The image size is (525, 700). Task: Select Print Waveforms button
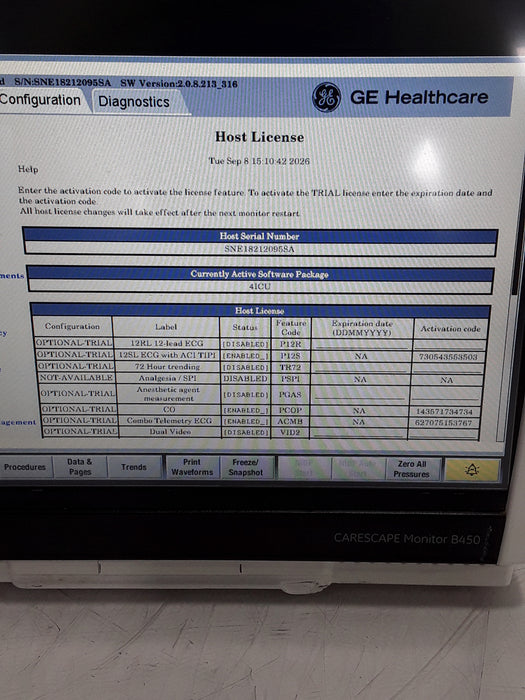pos(192,467)
